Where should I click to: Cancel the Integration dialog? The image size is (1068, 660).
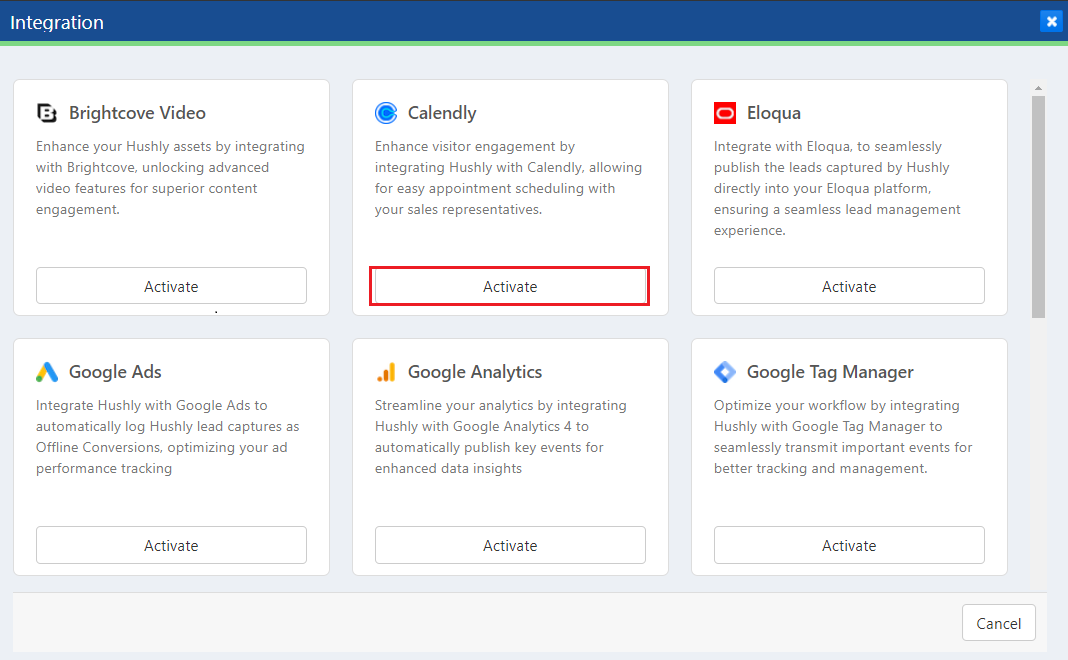click(999, 623)
